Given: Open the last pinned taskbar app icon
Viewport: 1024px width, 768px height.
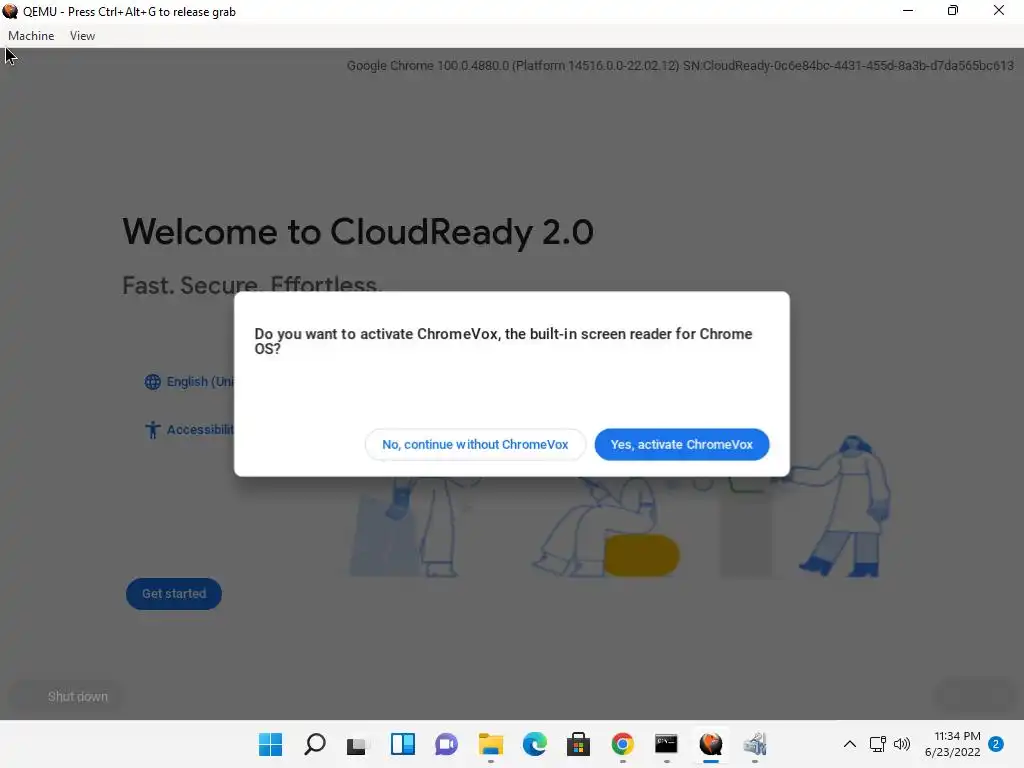Looking at the screenshot, I should [x=754, y=744].
